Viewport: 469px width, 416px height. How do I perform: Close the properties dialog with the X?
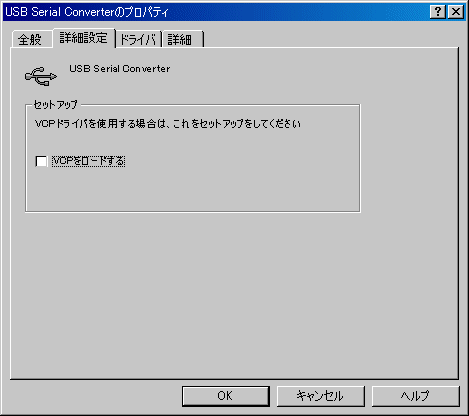coord(456,12)
